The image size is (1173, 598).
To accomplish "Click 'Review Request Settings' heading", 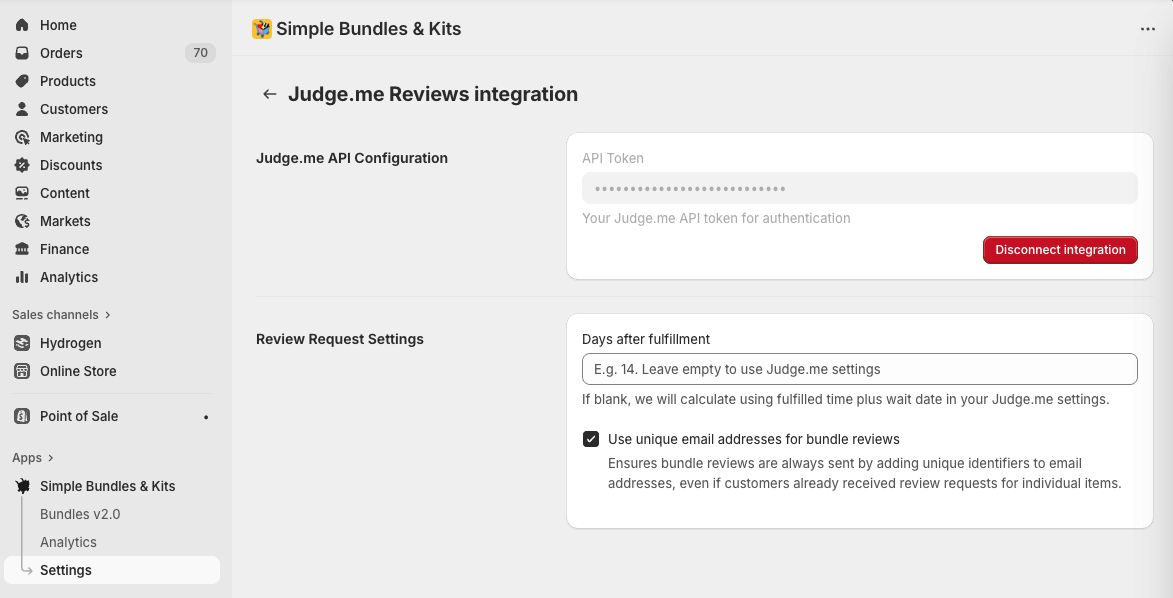I will coord(340,339).
